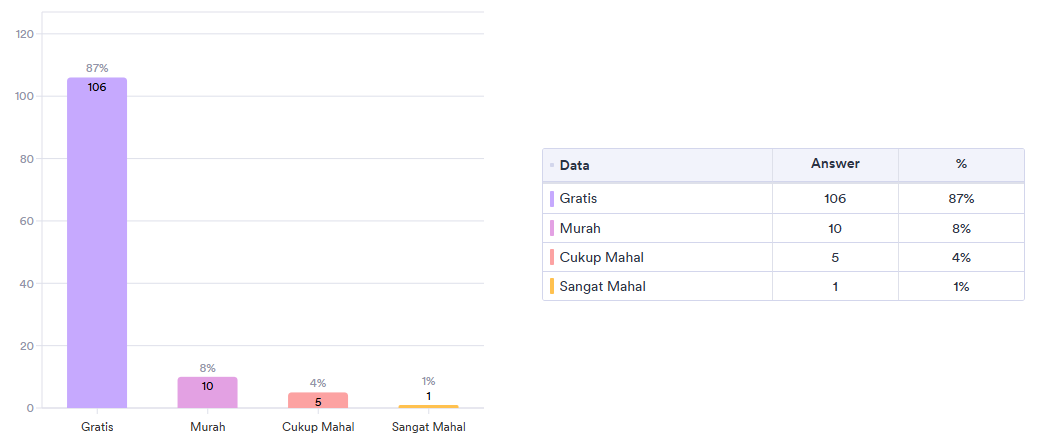
Task: Click Murah label on the x-axis
Action: (207, 427)
